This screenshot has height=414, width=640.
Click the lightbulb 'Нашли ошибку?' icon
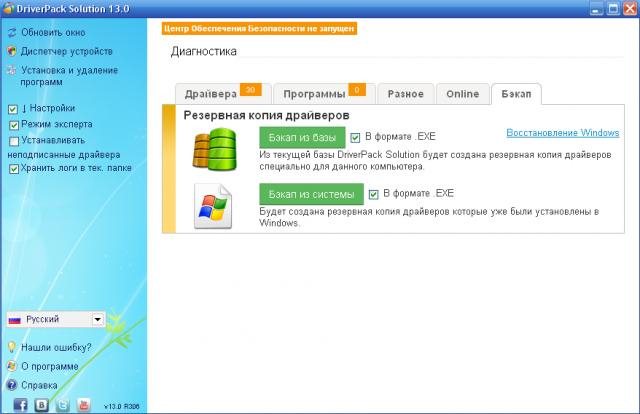11,348
